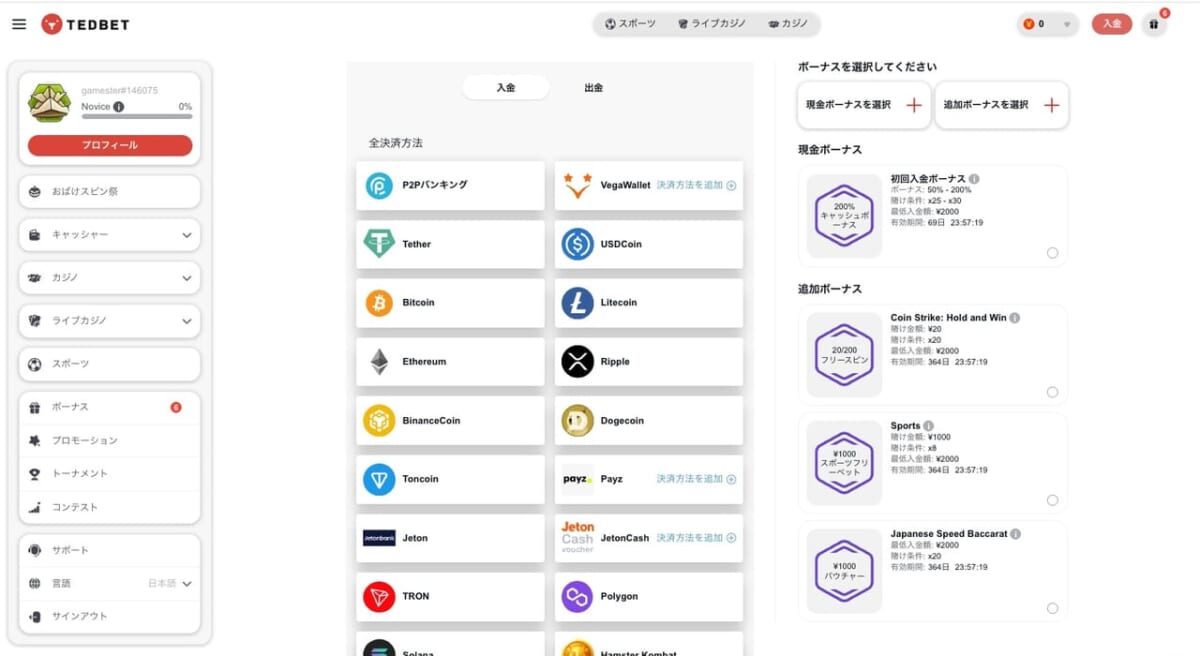Choose the Toncoin icon

(x=379, y=480)
